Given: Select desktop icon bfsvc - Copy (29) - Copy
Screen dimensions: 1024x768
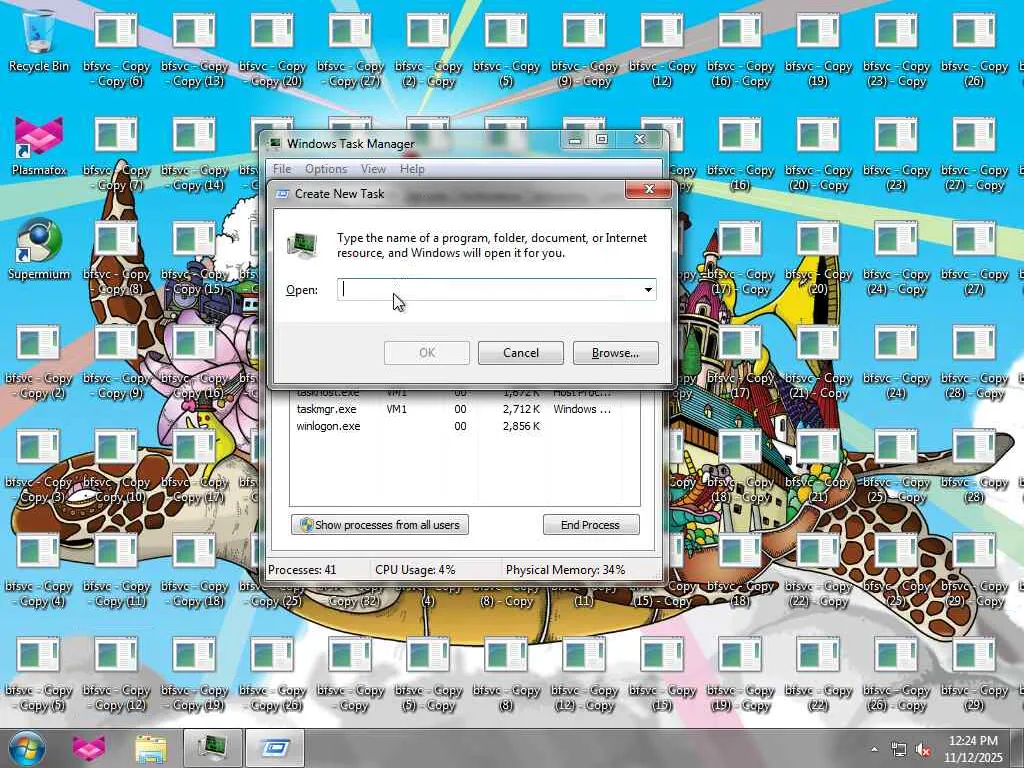Looking at the screenshot, I should [x=974, y=570].
